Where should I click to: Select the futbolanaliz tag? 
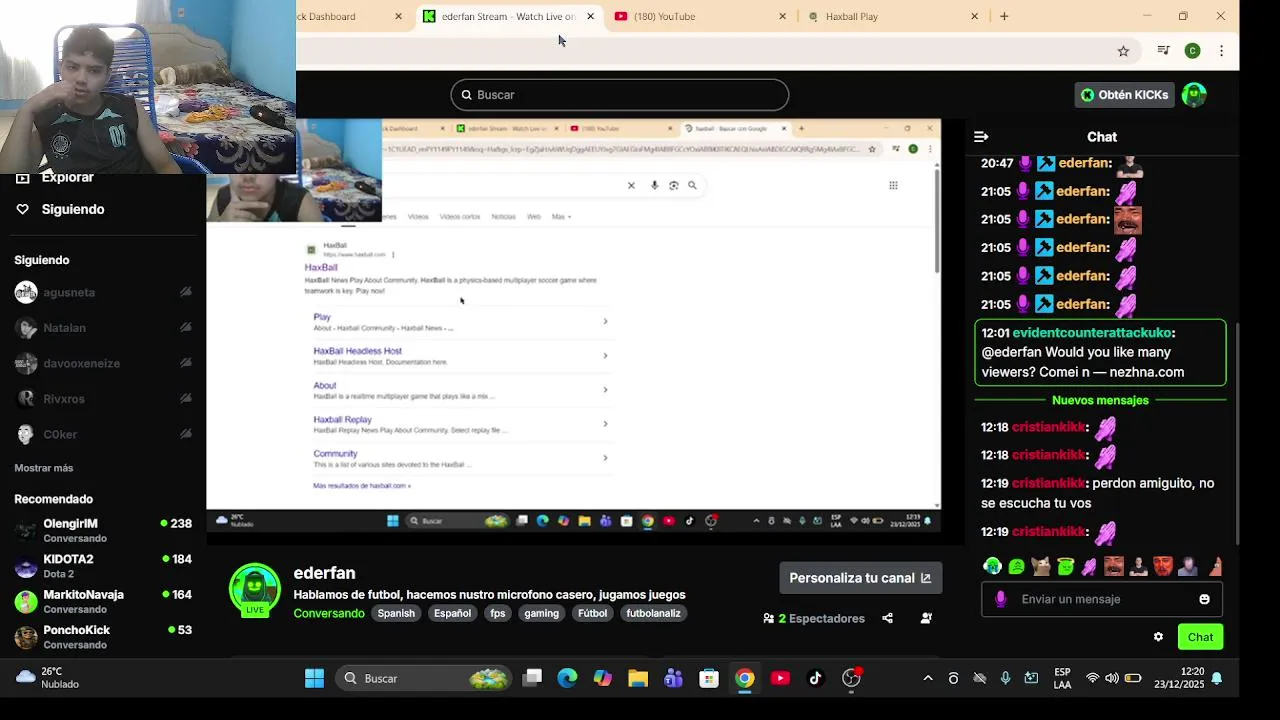[x=653, y=614]
